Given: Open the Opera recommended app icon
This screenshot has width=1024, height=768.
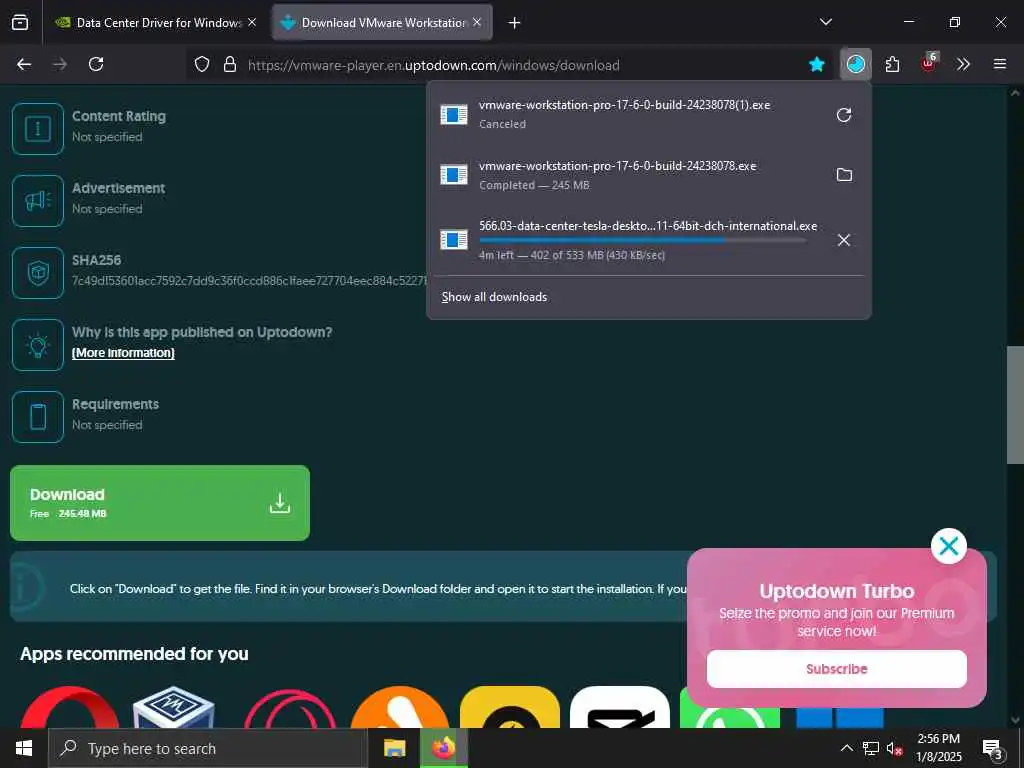Looking at the screenshot, I should [x=69, y=708].
